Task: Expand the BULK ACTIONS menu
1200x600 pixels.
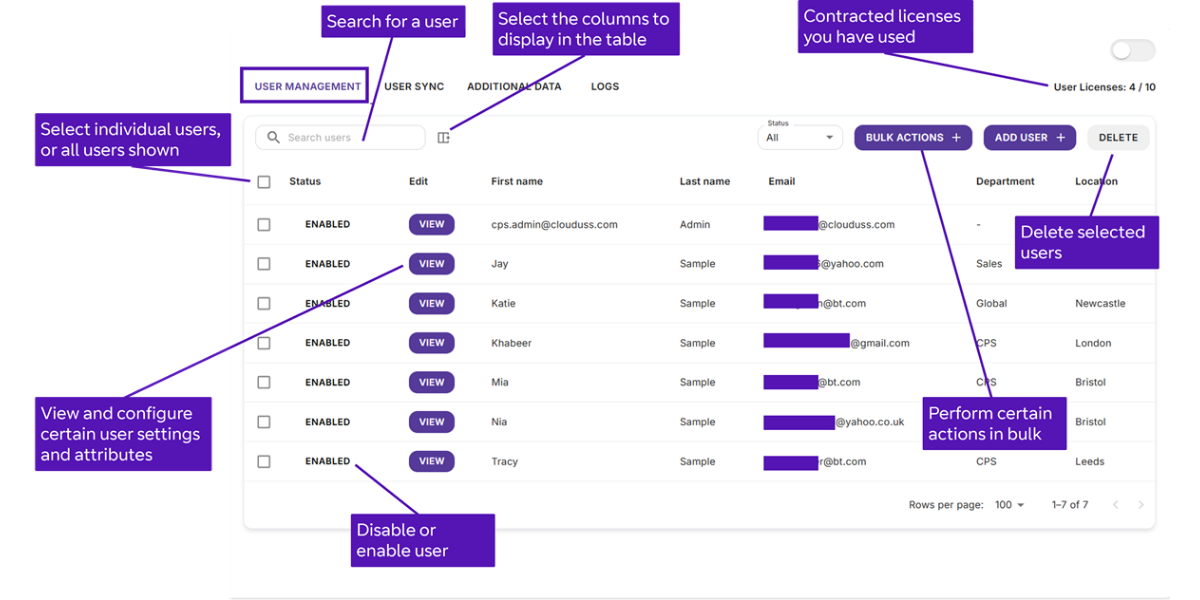Action: [913, 137]
